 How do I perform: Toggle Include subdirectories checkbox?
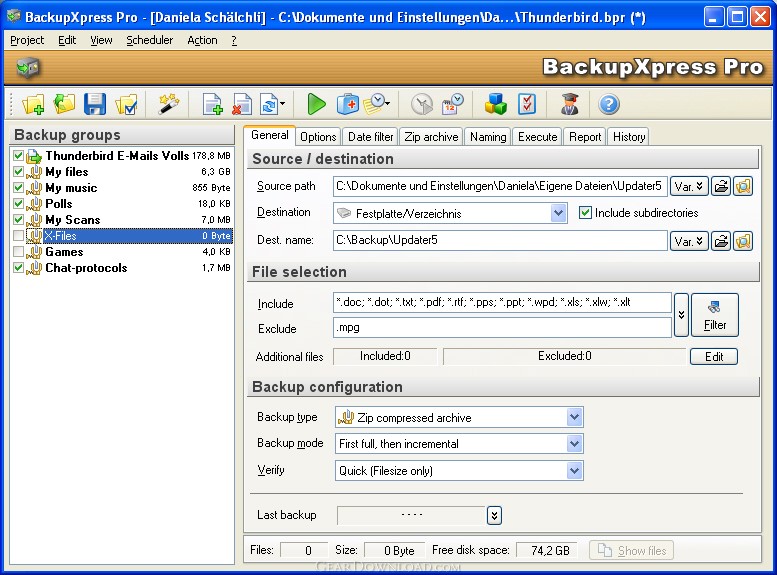coord(585,213)
